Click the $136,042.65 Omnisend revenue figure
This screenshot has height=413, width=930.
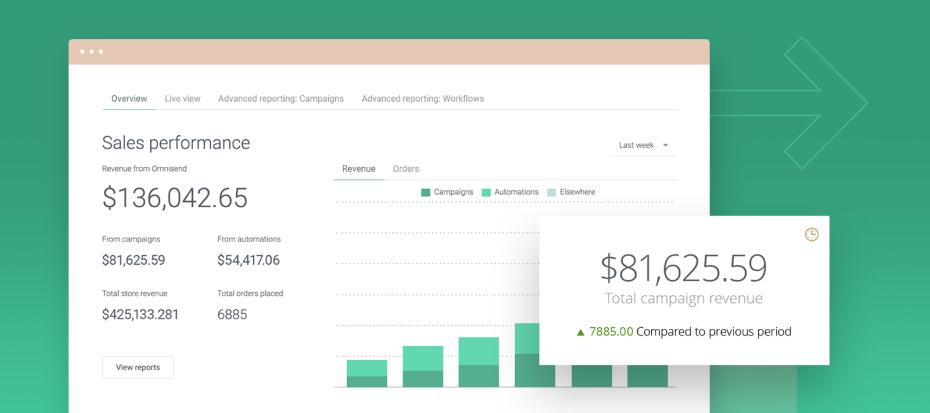click(174, 198)
